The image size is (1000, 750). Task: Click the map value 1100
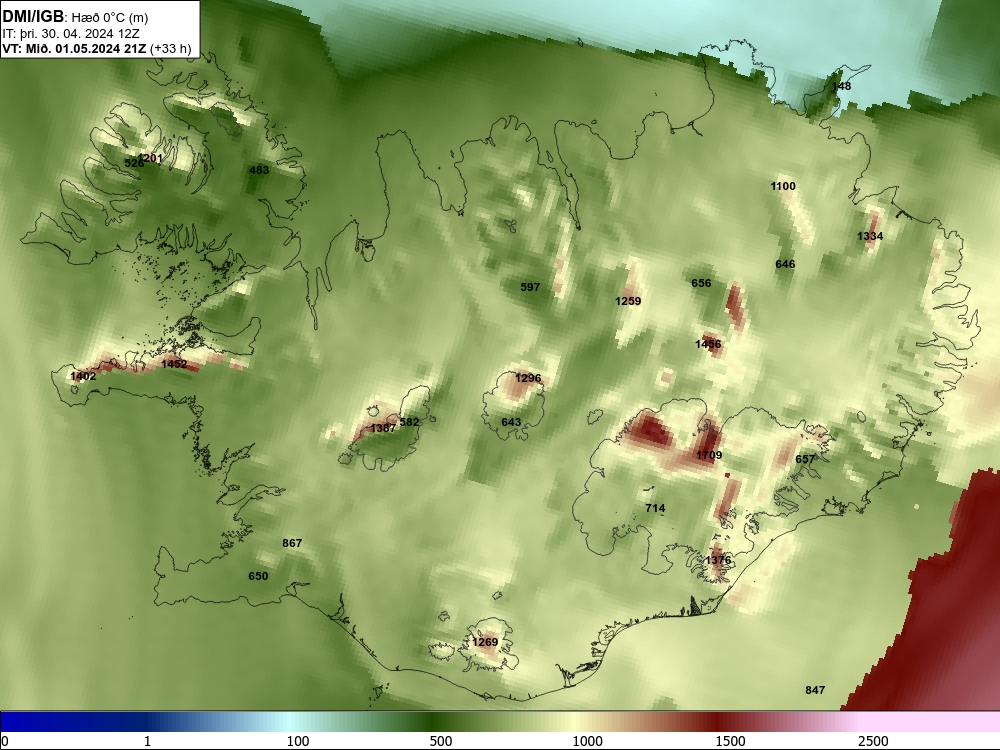pos(783,186)
